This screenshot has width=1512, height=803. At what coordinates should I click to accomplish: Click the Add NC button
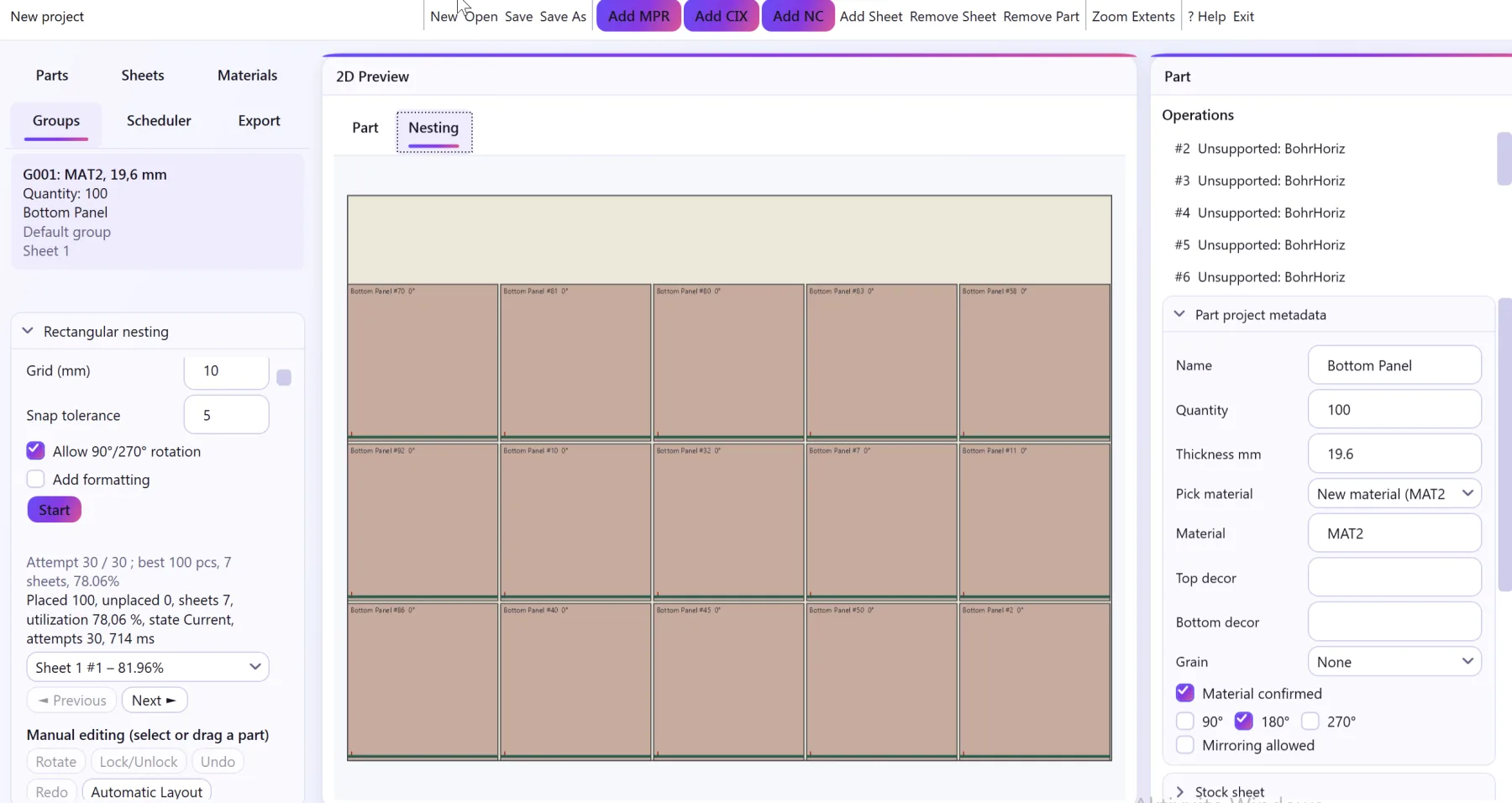tap(798, 16)
